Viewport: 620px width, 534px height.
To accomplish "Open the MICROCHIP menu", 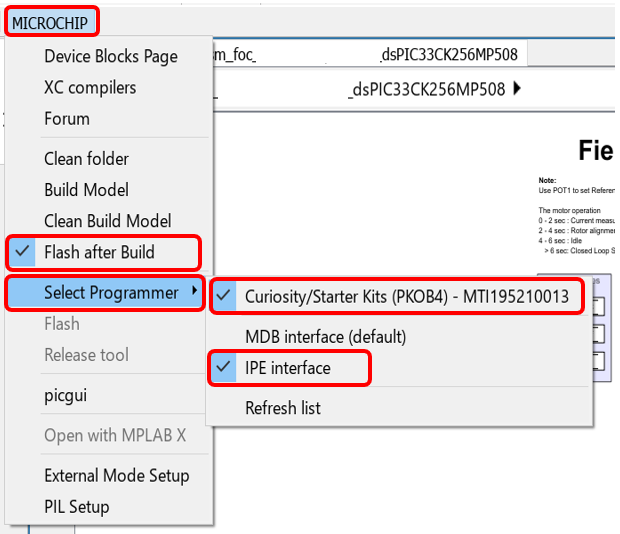I will [51, 22].
